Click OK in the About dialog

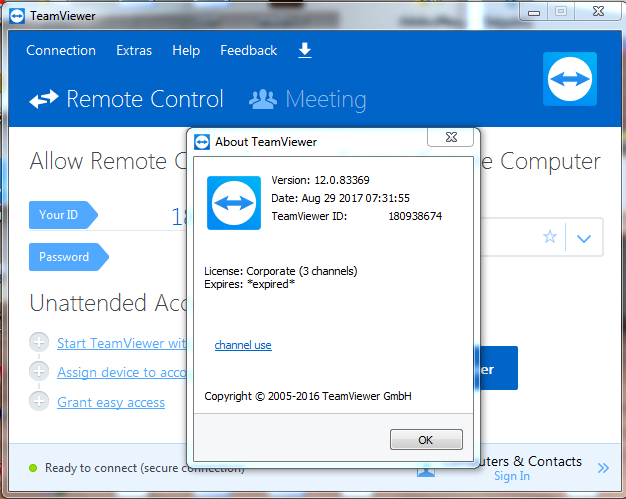(426, 440)
